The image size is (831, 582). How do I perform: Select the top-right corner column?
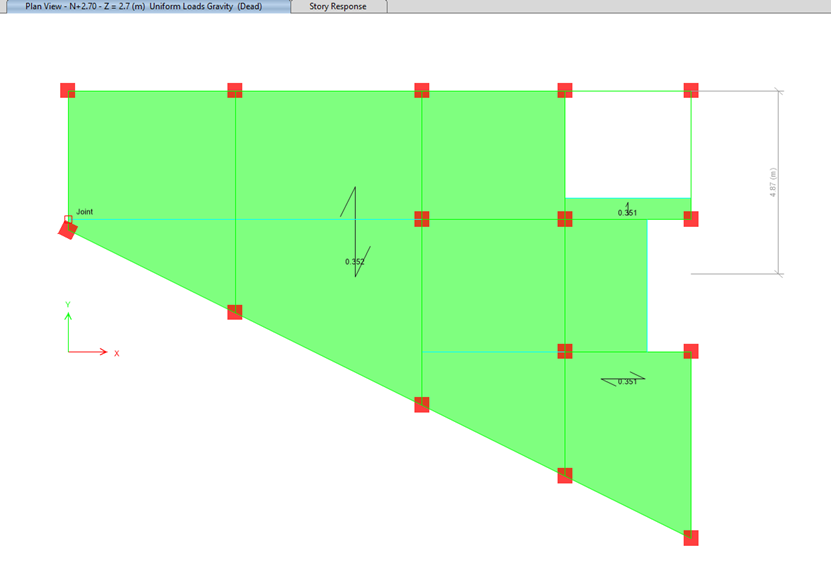click(690, 90)
